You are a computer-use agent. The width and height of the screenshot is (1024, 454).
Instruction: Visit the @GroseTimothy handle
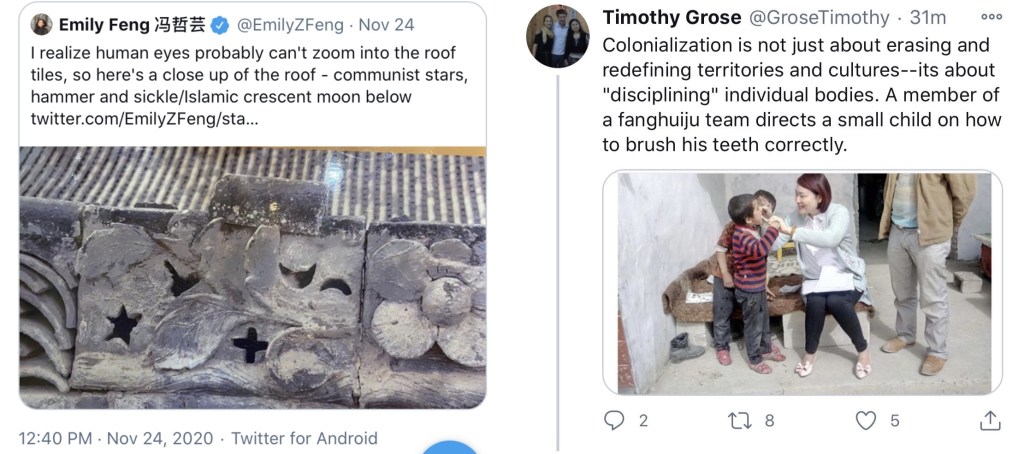coord(819,18)
